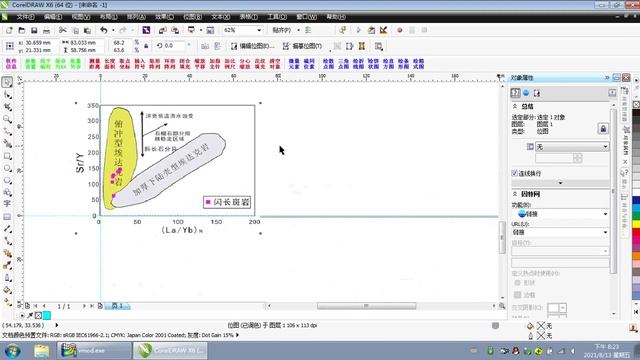Collapse the 总结 section
Screen dimensions: 640x360
click(515, 106)
